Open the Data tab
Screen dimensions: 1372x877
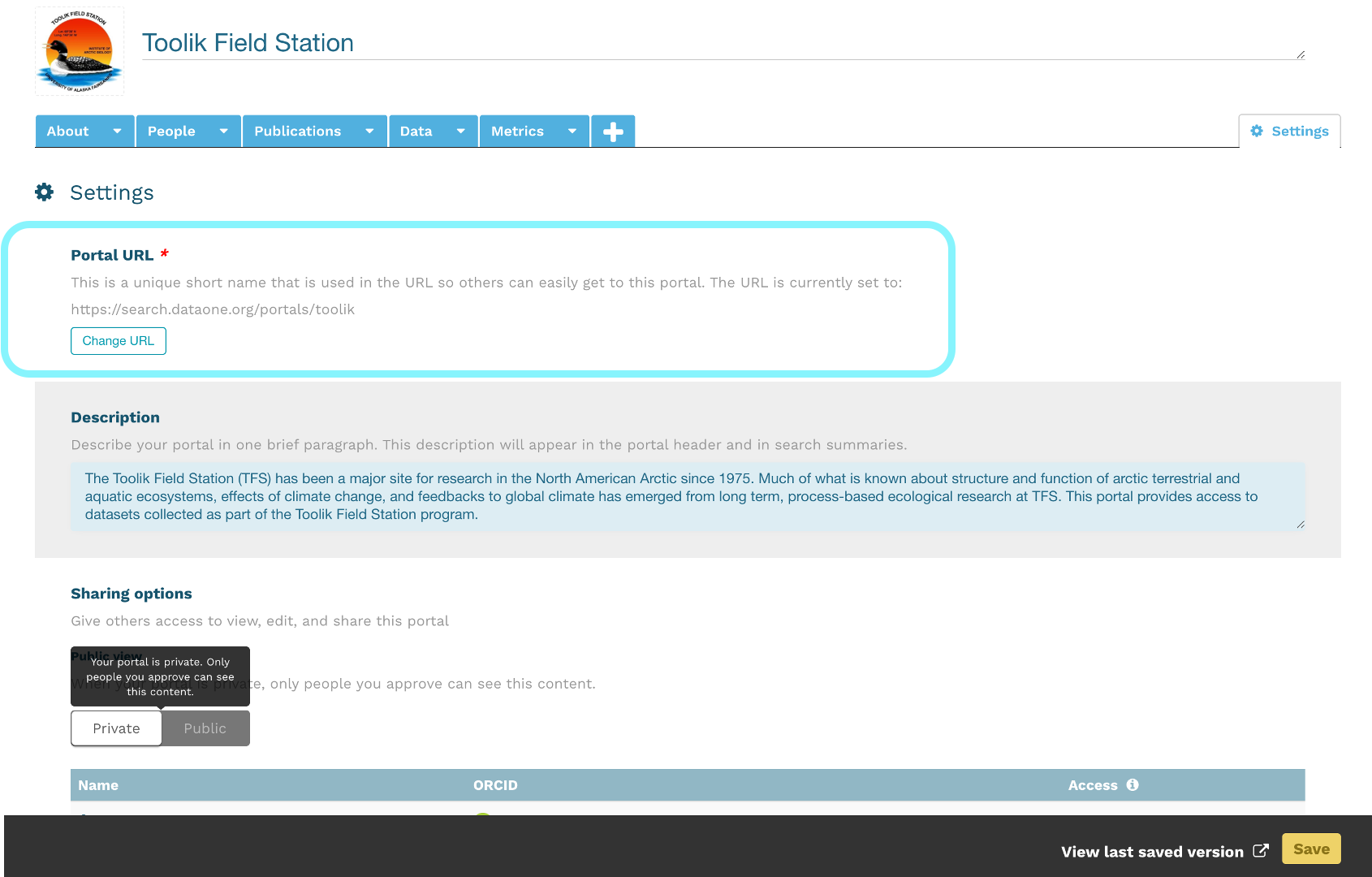pos(416,131)
